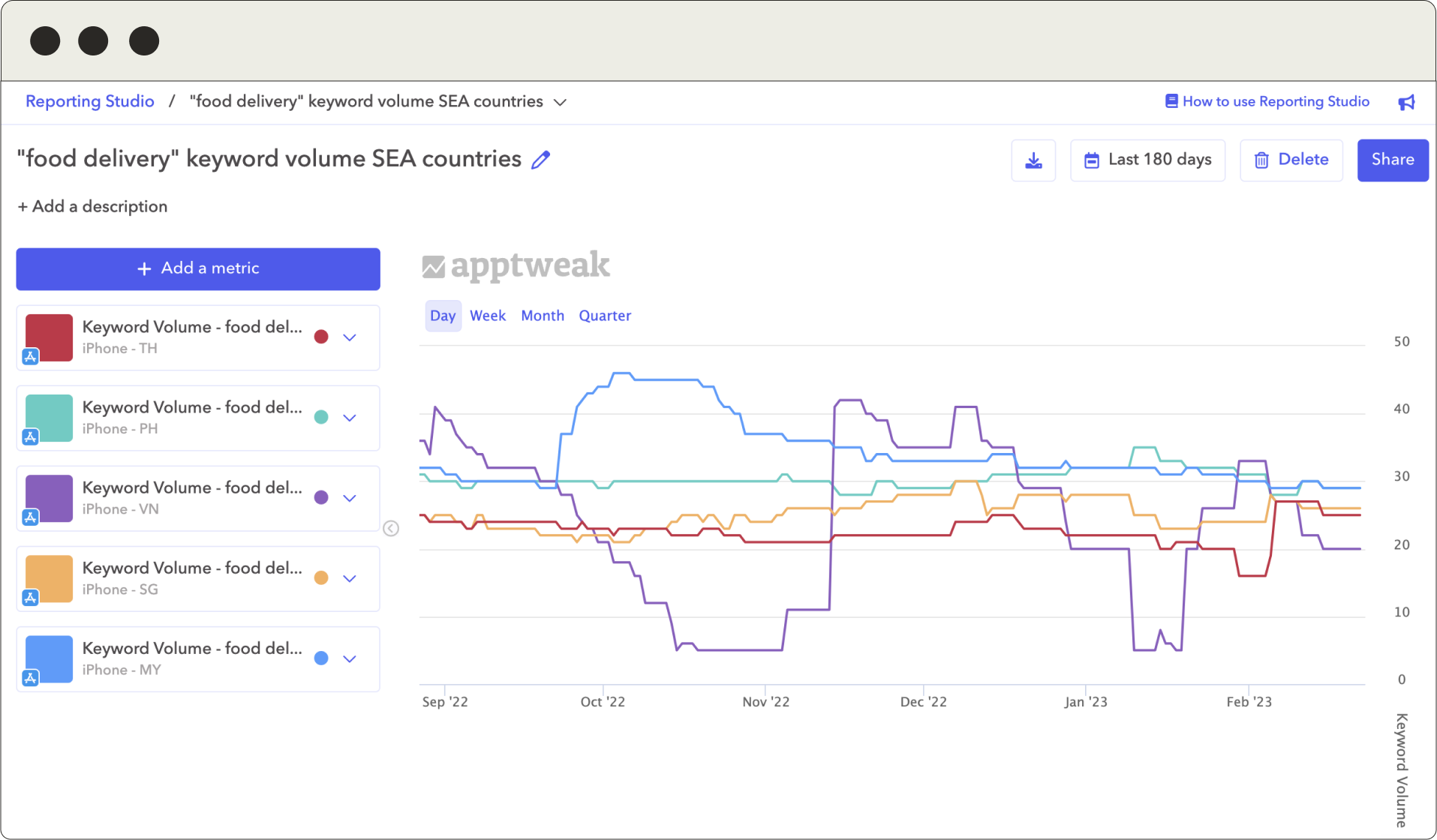
Task: Click the orange color swatch for SG metric
Action: [50, 578]
